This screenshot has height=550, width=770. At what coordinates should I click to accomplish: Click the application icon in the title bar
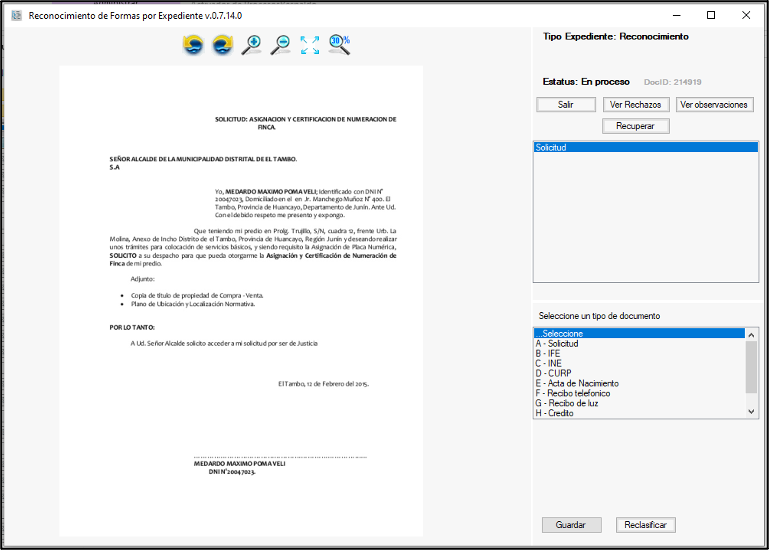point(15,16)
